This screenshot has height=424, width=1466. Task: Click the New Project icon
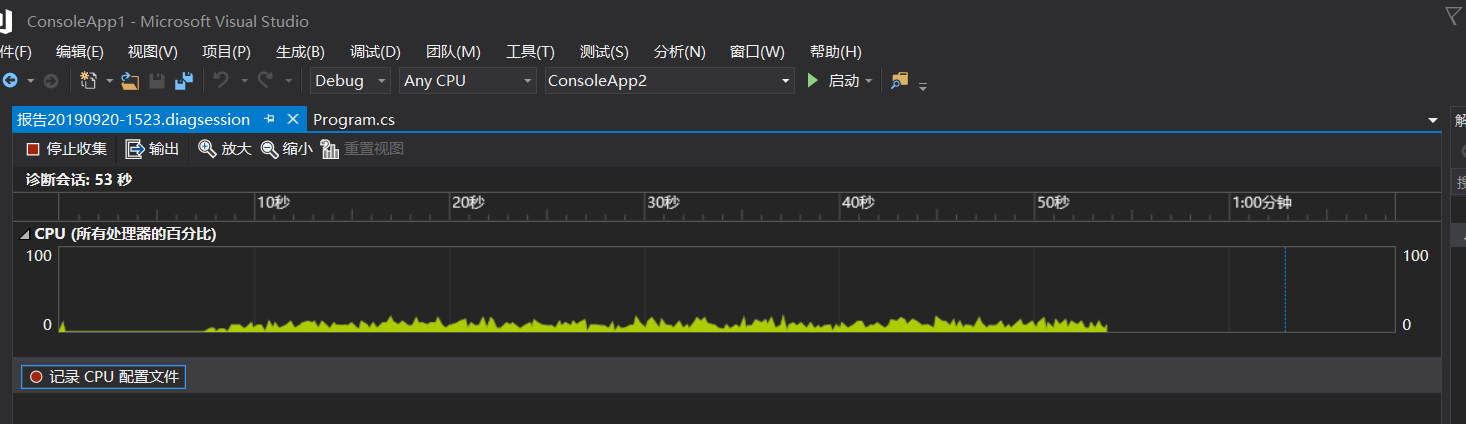point(89,80)
